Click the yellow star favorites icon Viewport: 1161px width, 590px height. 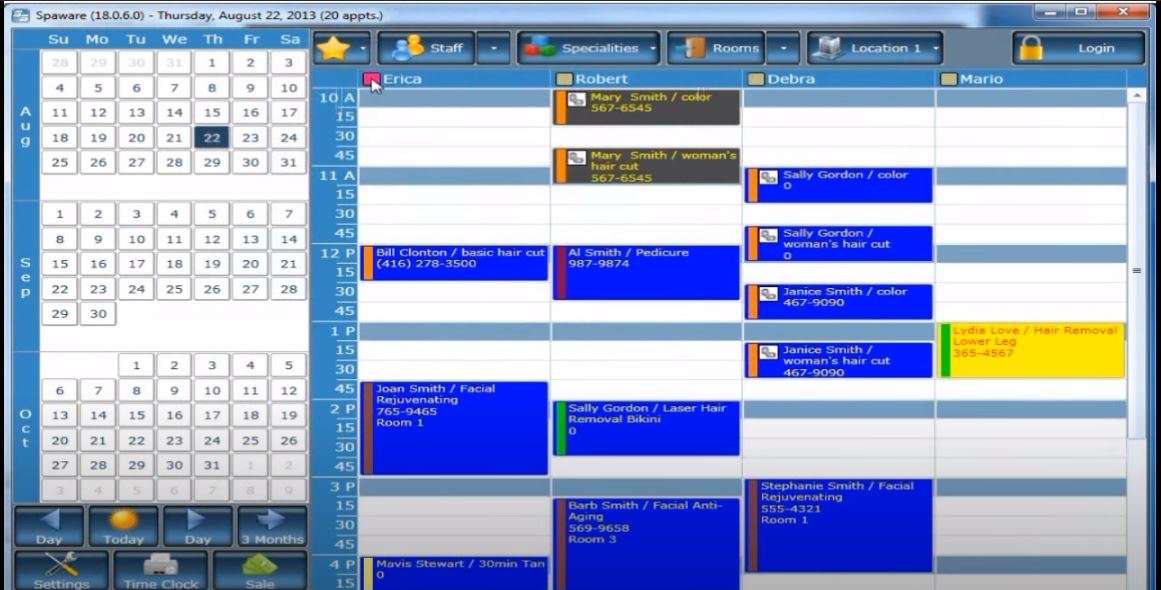(x=333, y=48)
